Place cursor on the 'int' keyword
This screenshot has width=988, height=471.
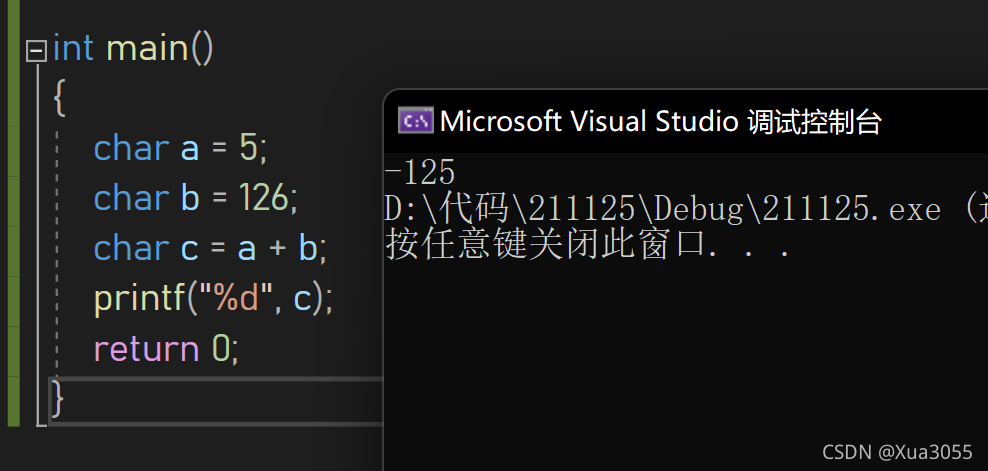click(73, 49)
